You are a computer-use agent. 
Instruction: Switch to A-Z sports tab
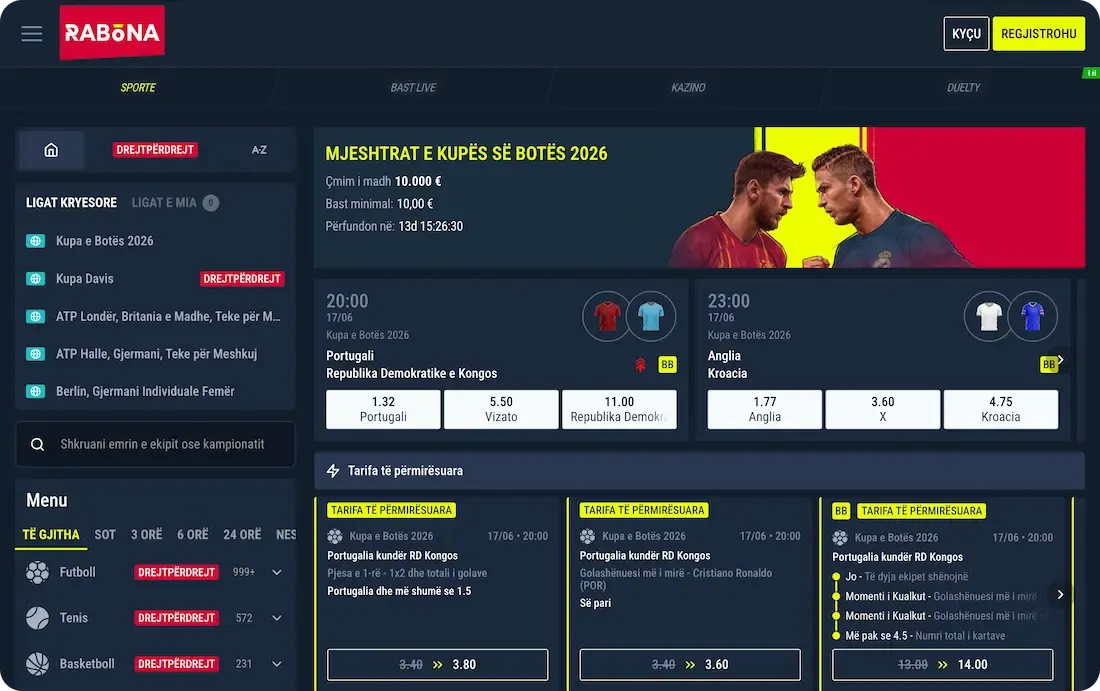point(260,149)
